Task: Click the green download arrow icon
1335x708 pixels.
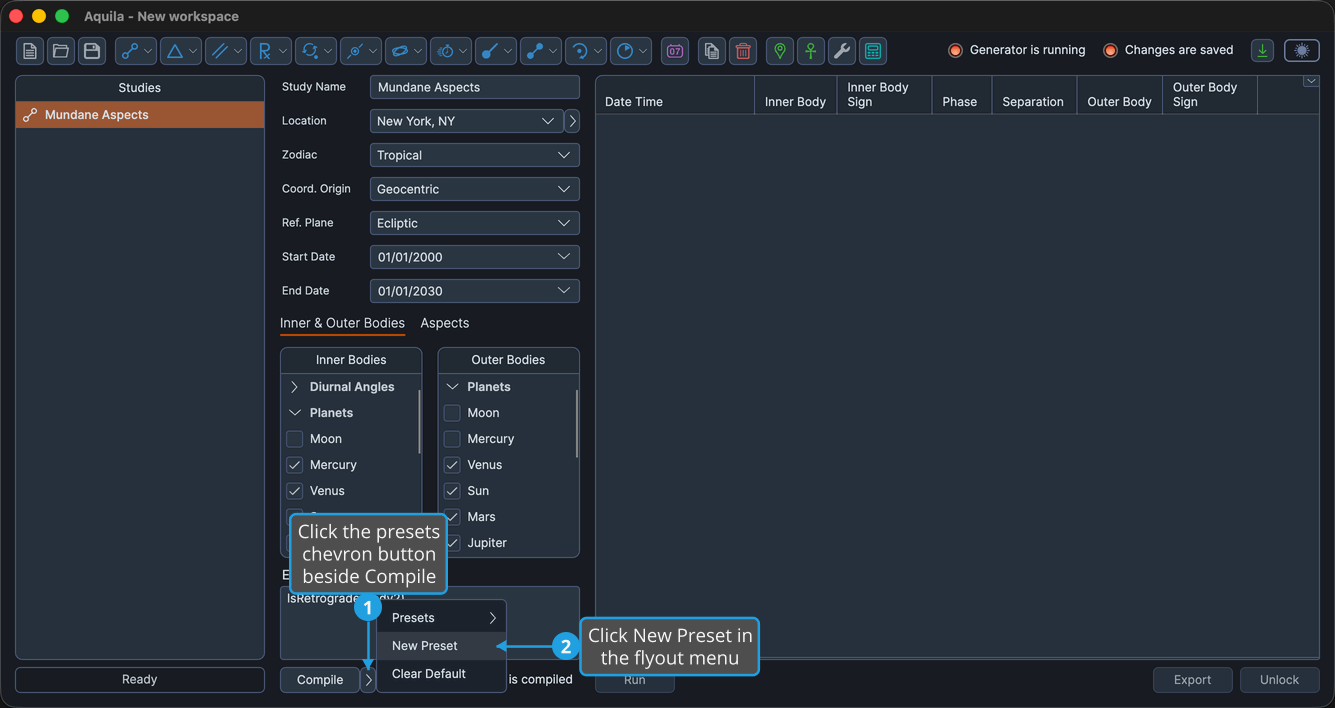Action: (1263, 51)
